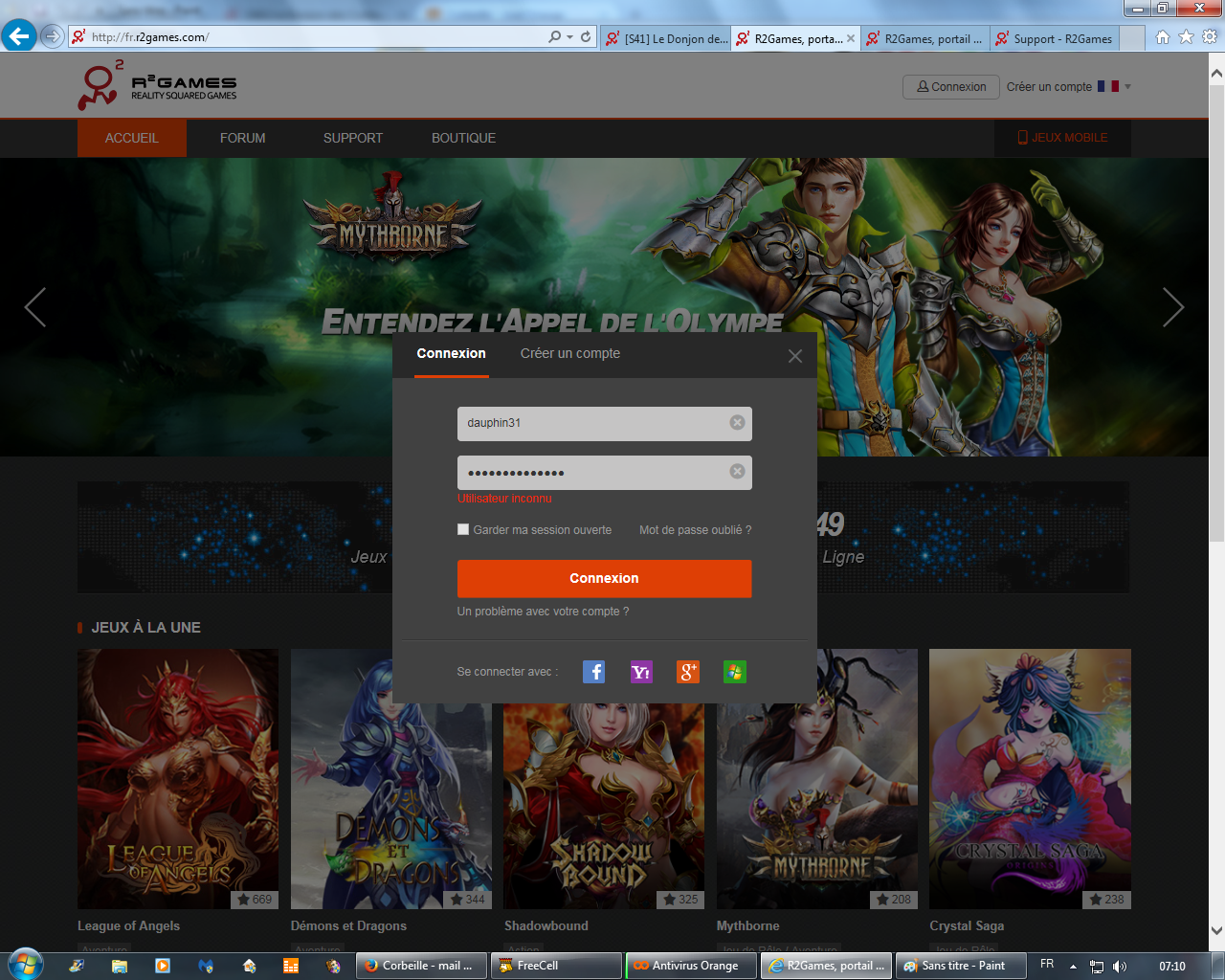Sign in with the Windows Live icon
The image size is (1225, 980).
[x=734, y=672]
